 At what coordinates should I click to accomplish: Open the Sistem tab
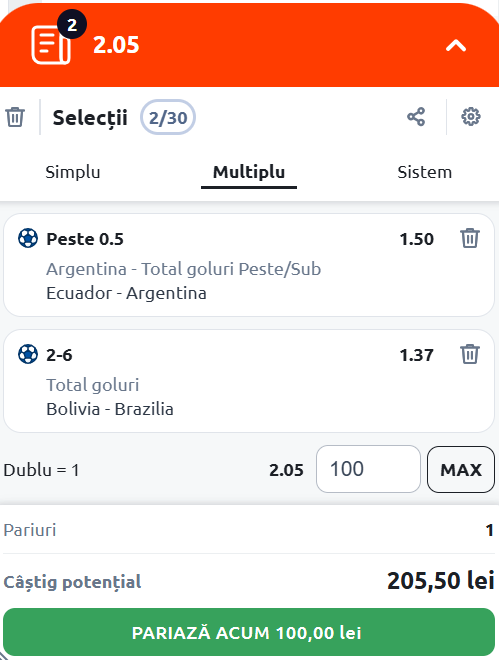pos(425,172)
